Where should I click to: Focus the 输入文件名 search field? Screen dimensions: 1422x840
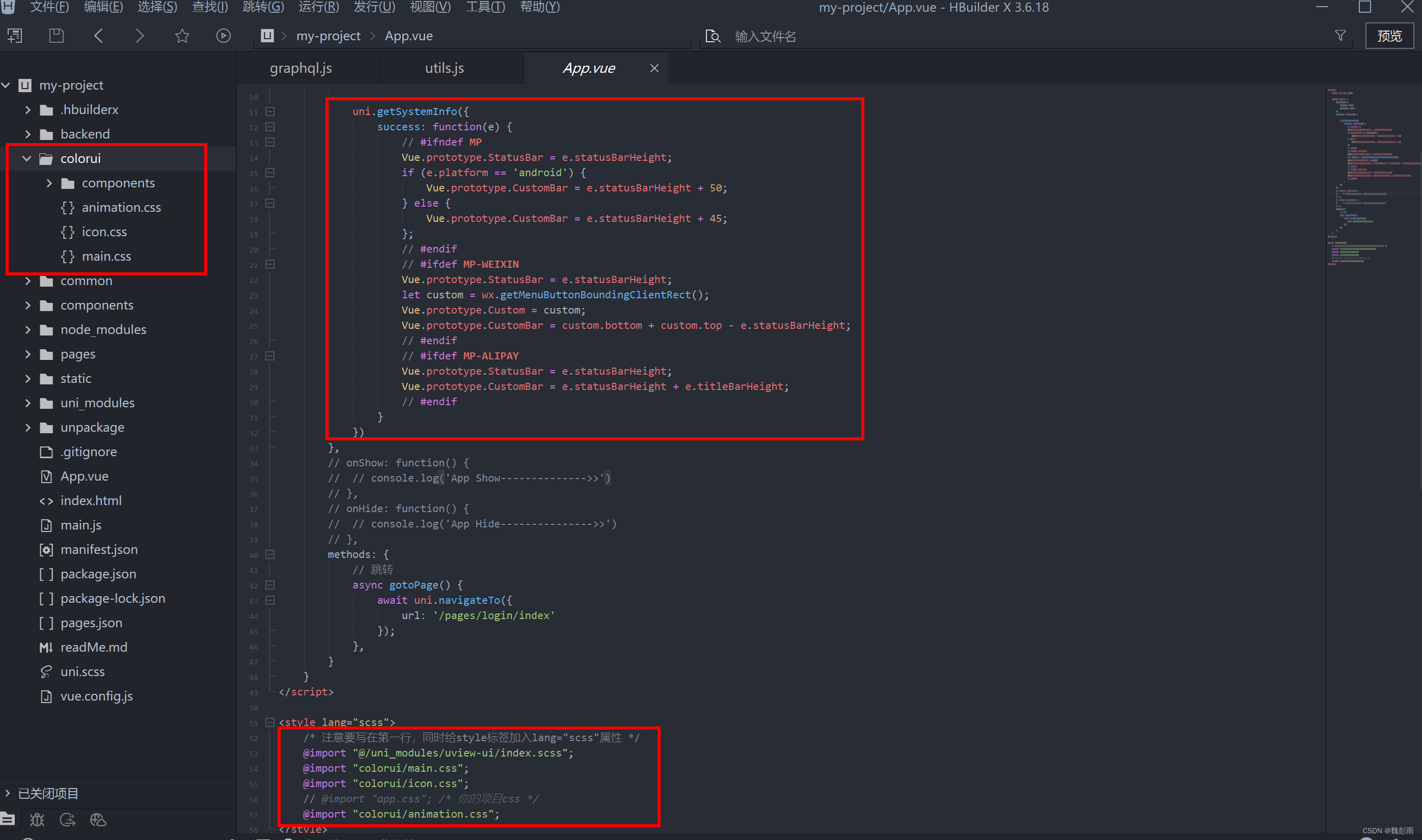tap(764, 36)
